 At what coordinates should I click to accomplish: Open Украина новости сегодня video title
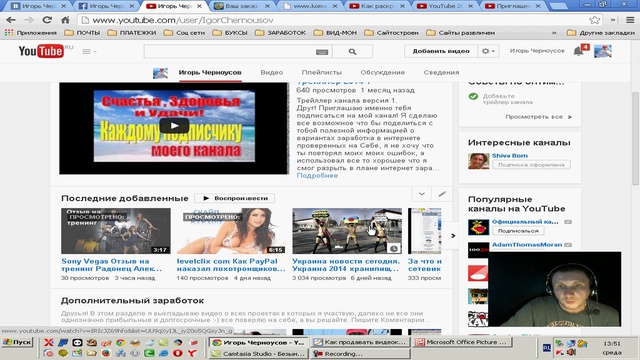tap(346, 265)
